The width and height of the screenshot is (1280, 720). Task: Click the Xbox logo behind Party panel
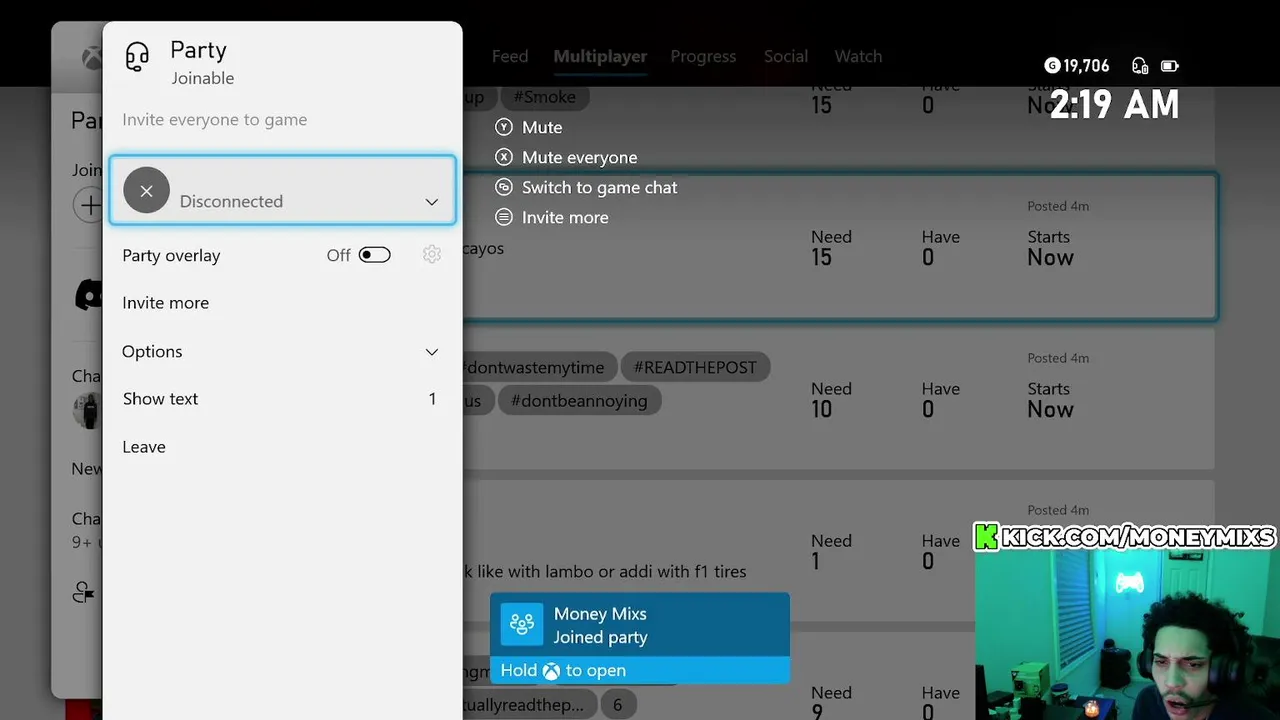92,58
